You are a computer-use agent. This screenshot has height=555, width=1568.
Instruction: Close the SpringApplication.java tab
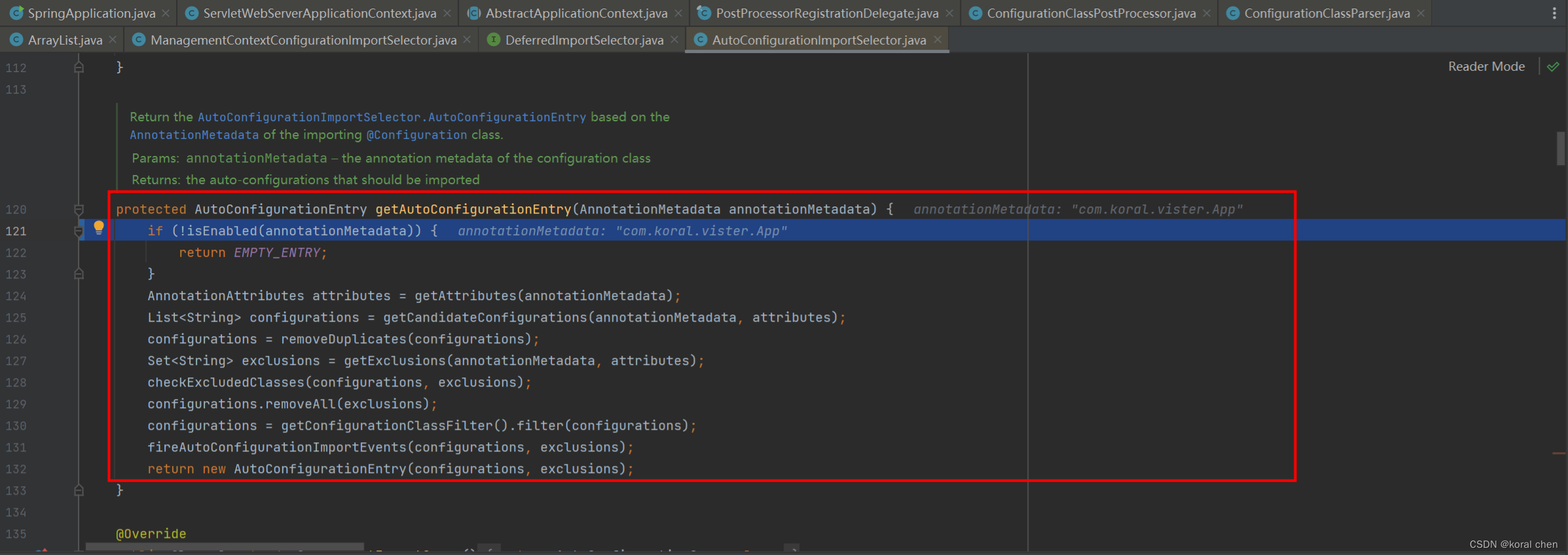[x=166, y=13]
